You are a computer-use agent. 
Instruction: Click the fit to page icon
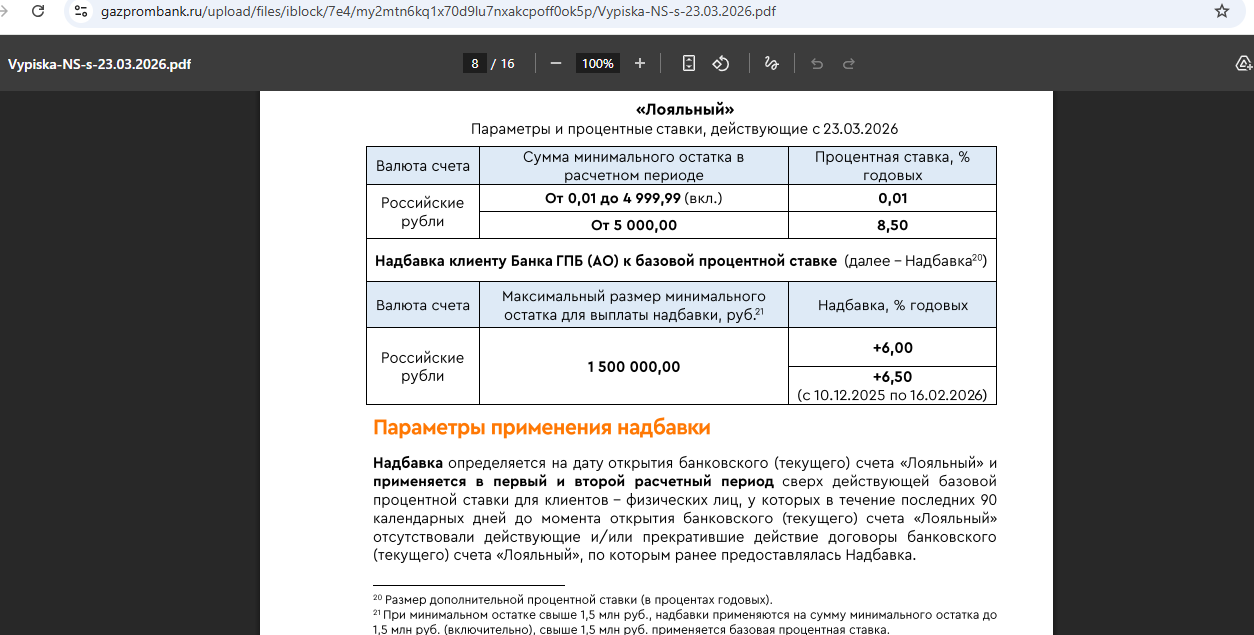pos(689,63)
